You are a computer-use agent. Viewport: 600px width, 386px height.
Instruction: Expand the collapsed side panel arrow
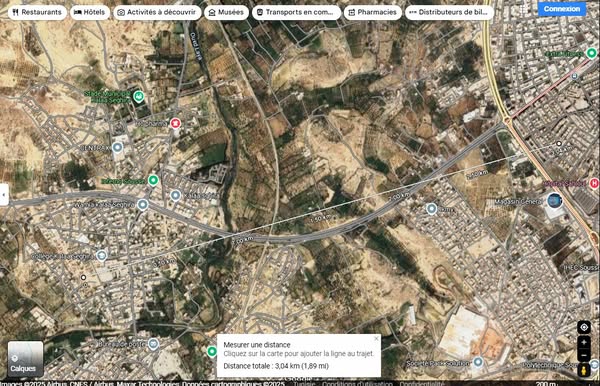pyautogui.click(x=4, y=195)
